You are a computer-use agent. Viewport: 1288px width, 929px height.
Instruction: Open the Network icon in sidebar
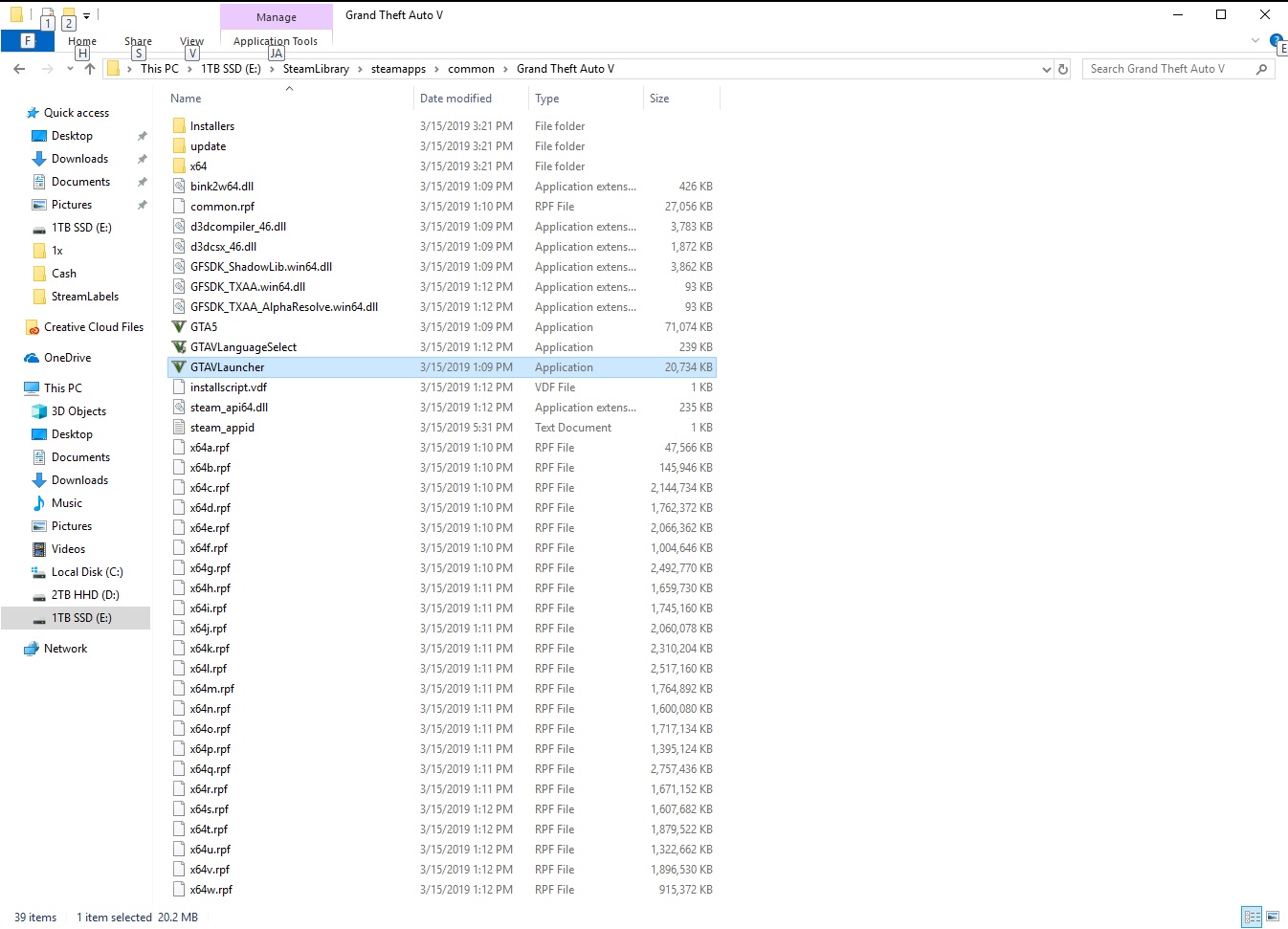pos(33,649)
